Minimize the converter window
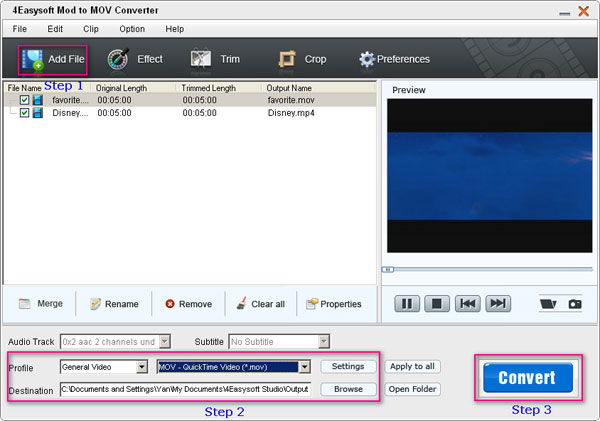The image size is (600, 421). [x=564, y=13]
